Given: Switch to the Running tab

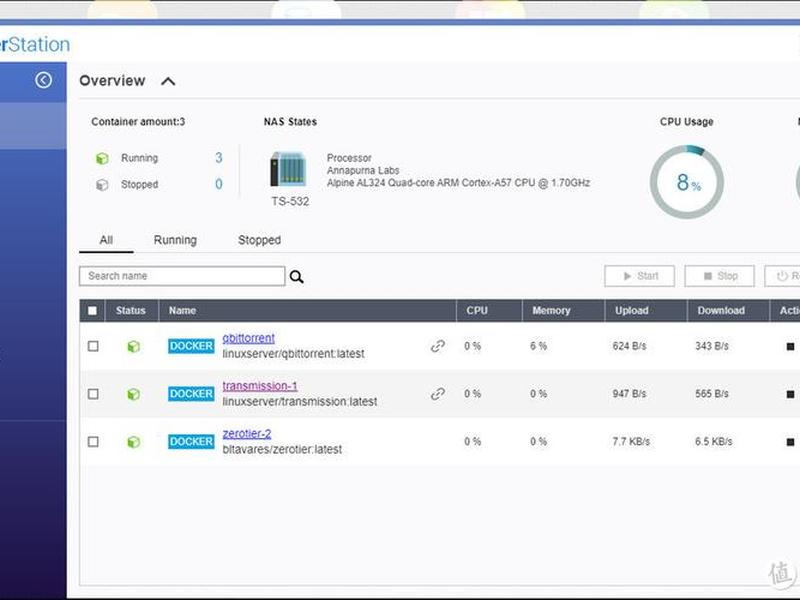Looking at the screenshot, I should (x=175, y=240).
